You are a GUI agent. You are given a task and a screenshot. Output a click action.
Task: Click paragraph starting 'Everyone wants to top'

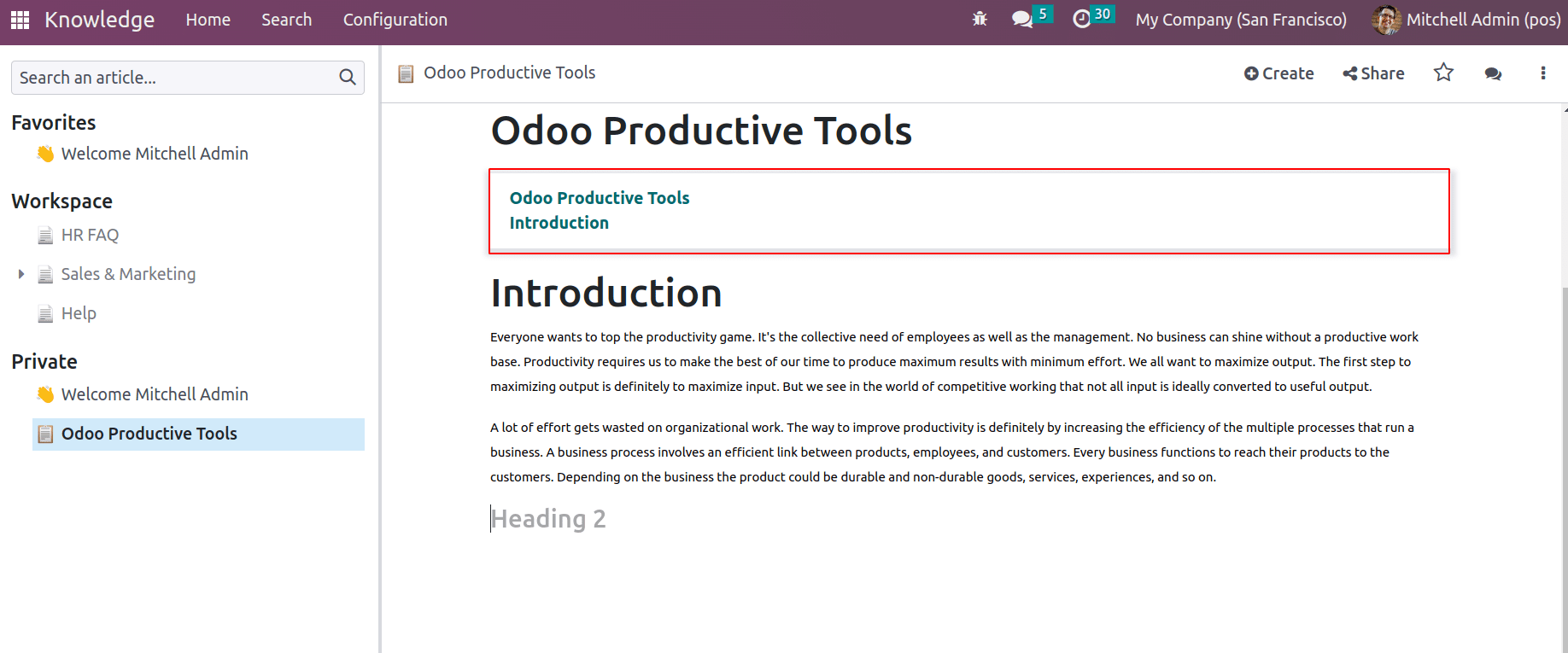954,362
